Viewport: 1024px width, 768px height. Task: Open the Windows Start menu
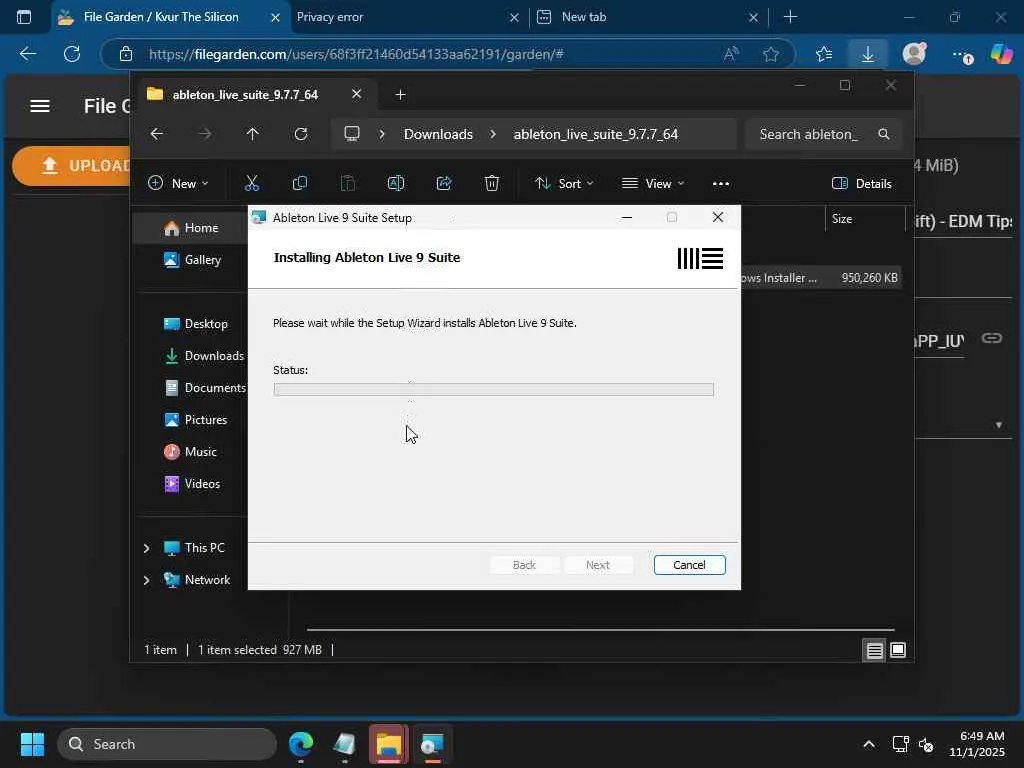pos(32,744)
